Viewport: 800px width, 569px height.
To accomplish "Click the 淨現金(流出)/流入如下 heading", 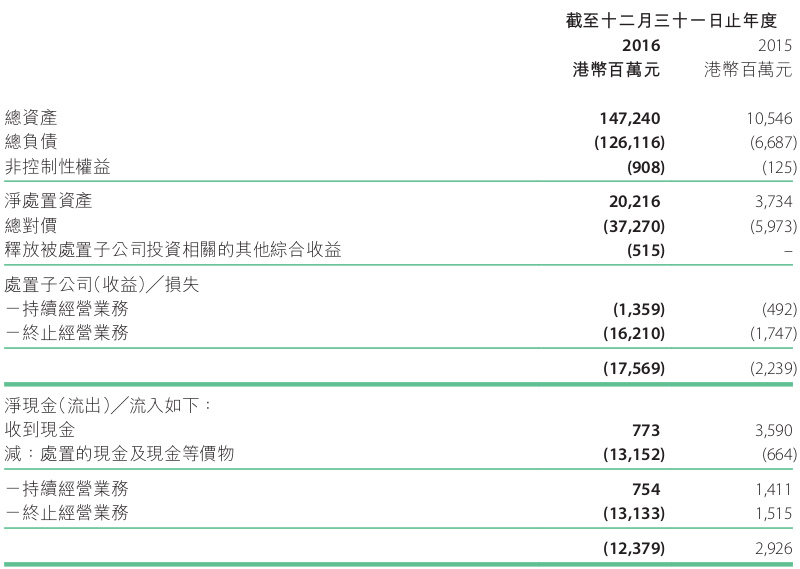I will tap(108, 405).
